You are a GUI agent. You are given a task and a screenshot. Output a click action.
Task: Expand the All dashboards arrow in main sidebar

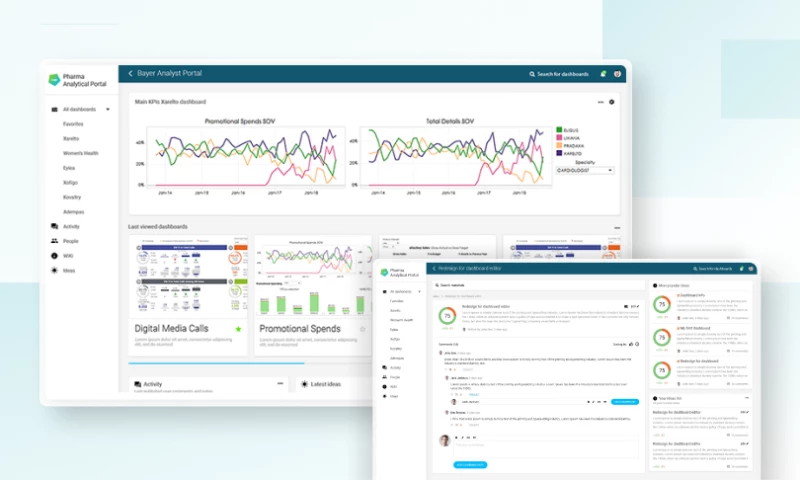pos(108,110)
